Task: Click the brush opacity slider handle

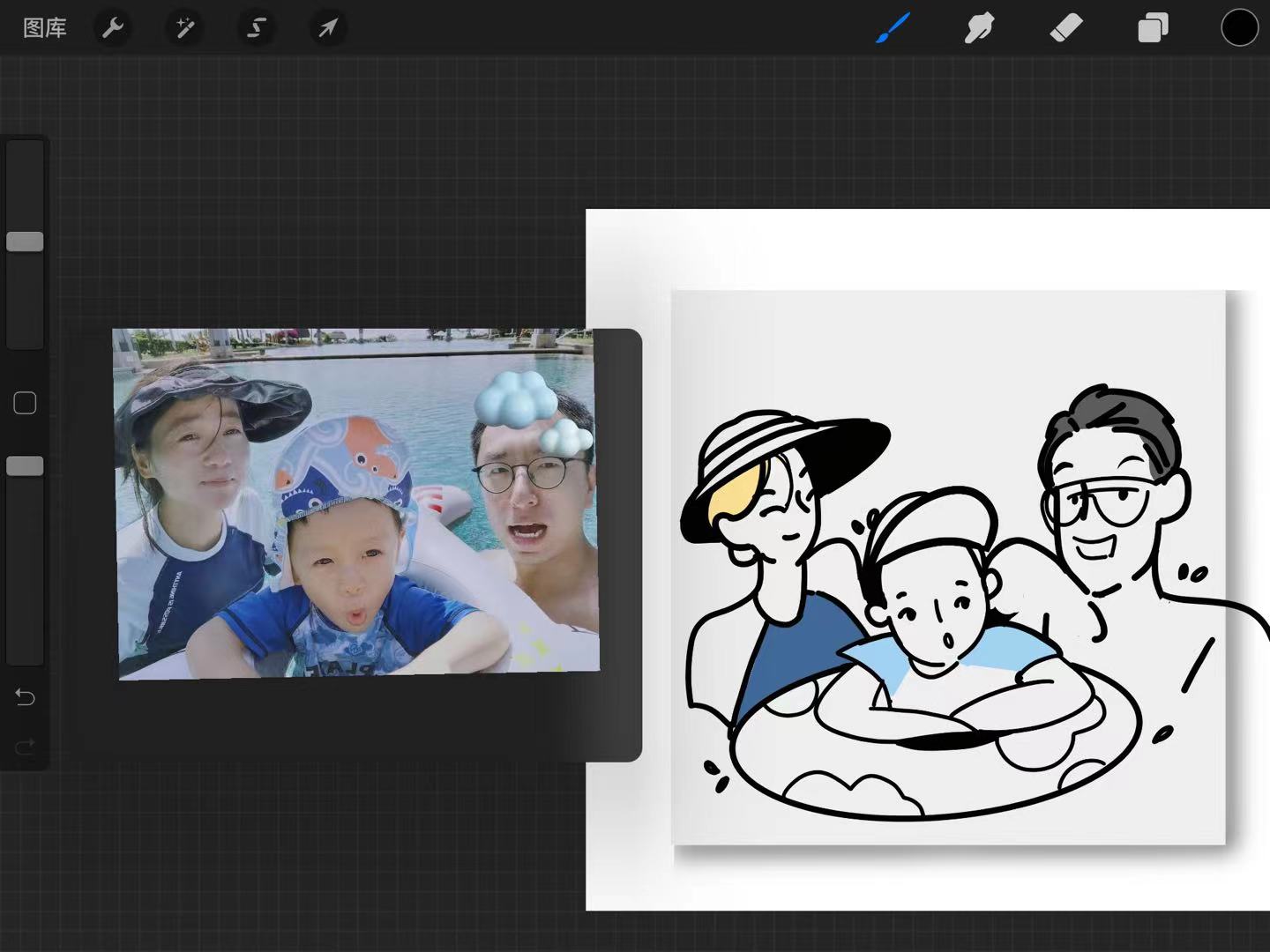Action: tap(25, 466)
